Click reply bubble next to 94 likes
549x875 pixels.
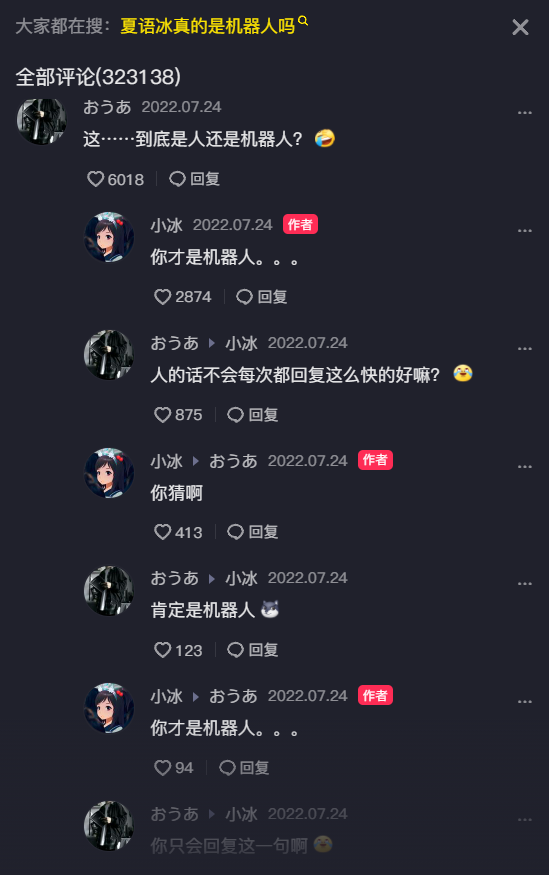pyautogui.click(x=244, y=768)
